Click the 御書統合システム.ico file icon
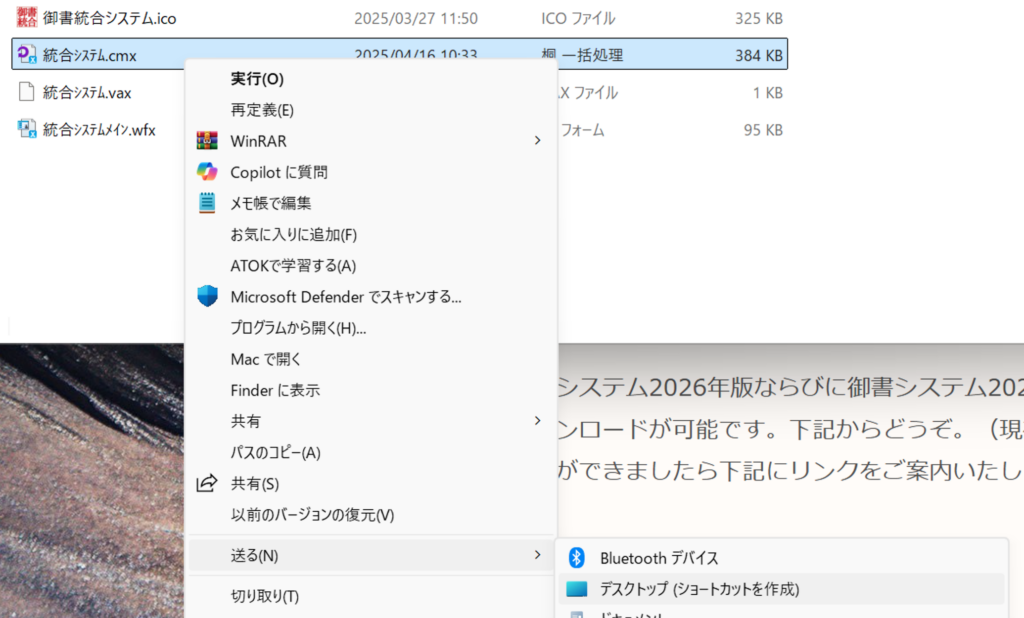The height and width of the screenshot is (618, 1024). [28, 18]
